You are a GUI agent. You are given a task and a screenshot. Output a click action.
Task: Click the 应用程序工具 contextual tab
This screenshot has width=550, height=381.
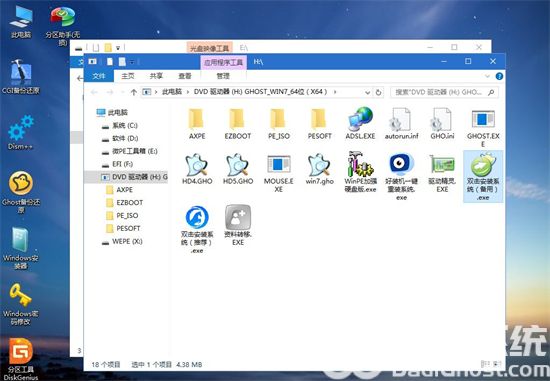click(223, 62)
